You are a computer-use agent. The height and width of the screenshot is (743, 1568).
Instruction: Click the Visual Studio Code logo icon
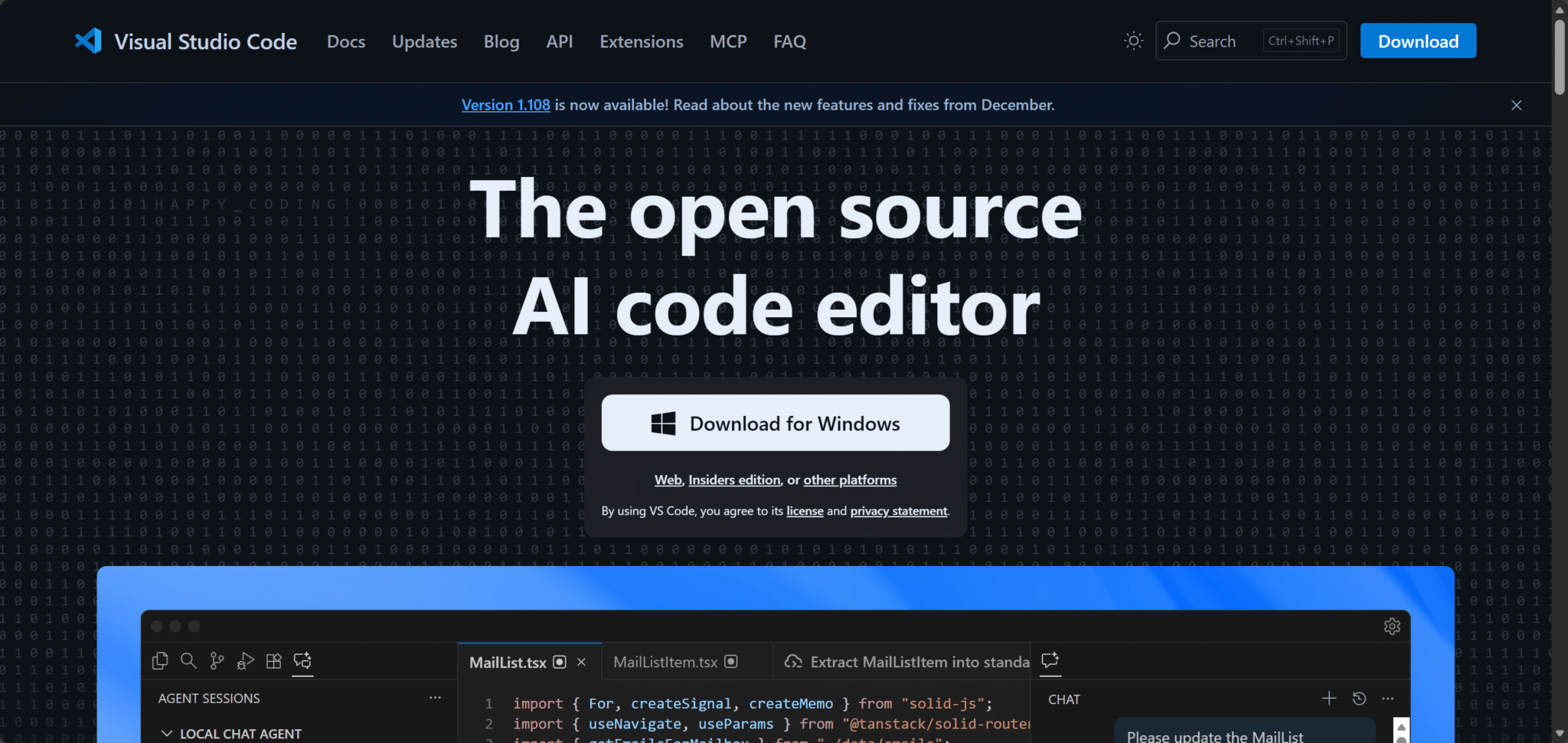[88, 41]
